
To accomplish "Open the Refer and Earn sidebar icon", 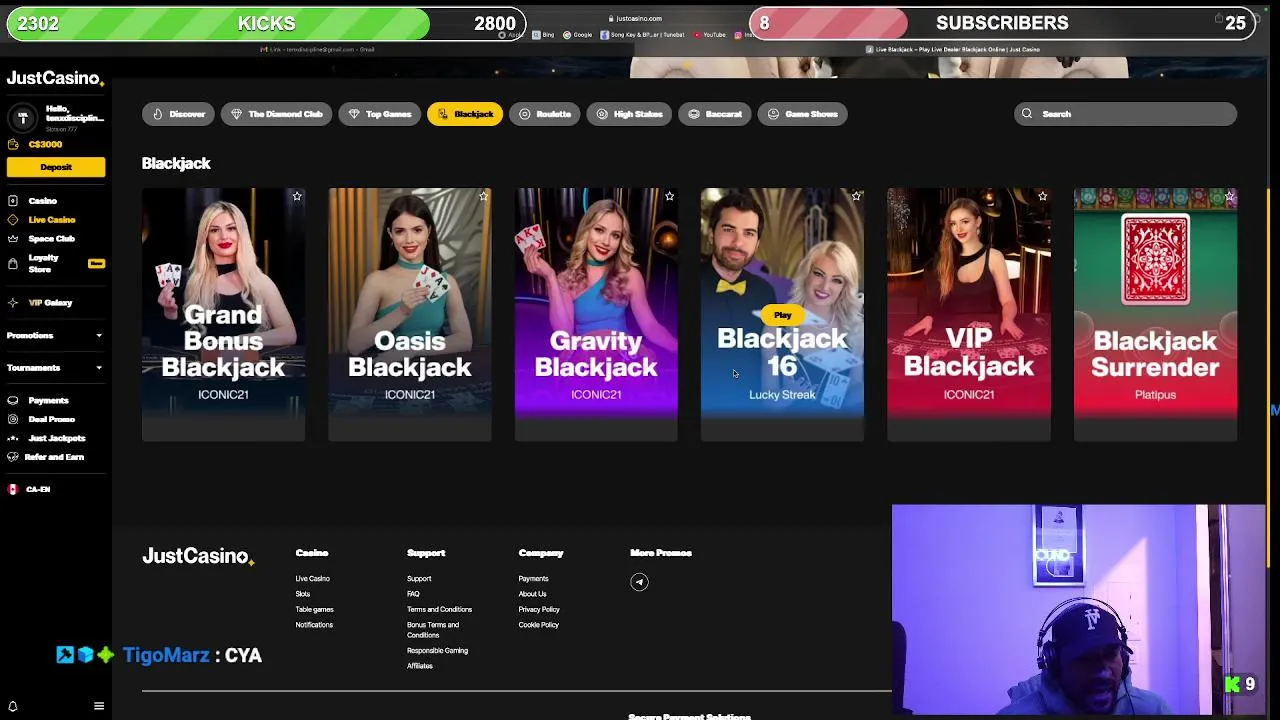I will tap(13, 457).
